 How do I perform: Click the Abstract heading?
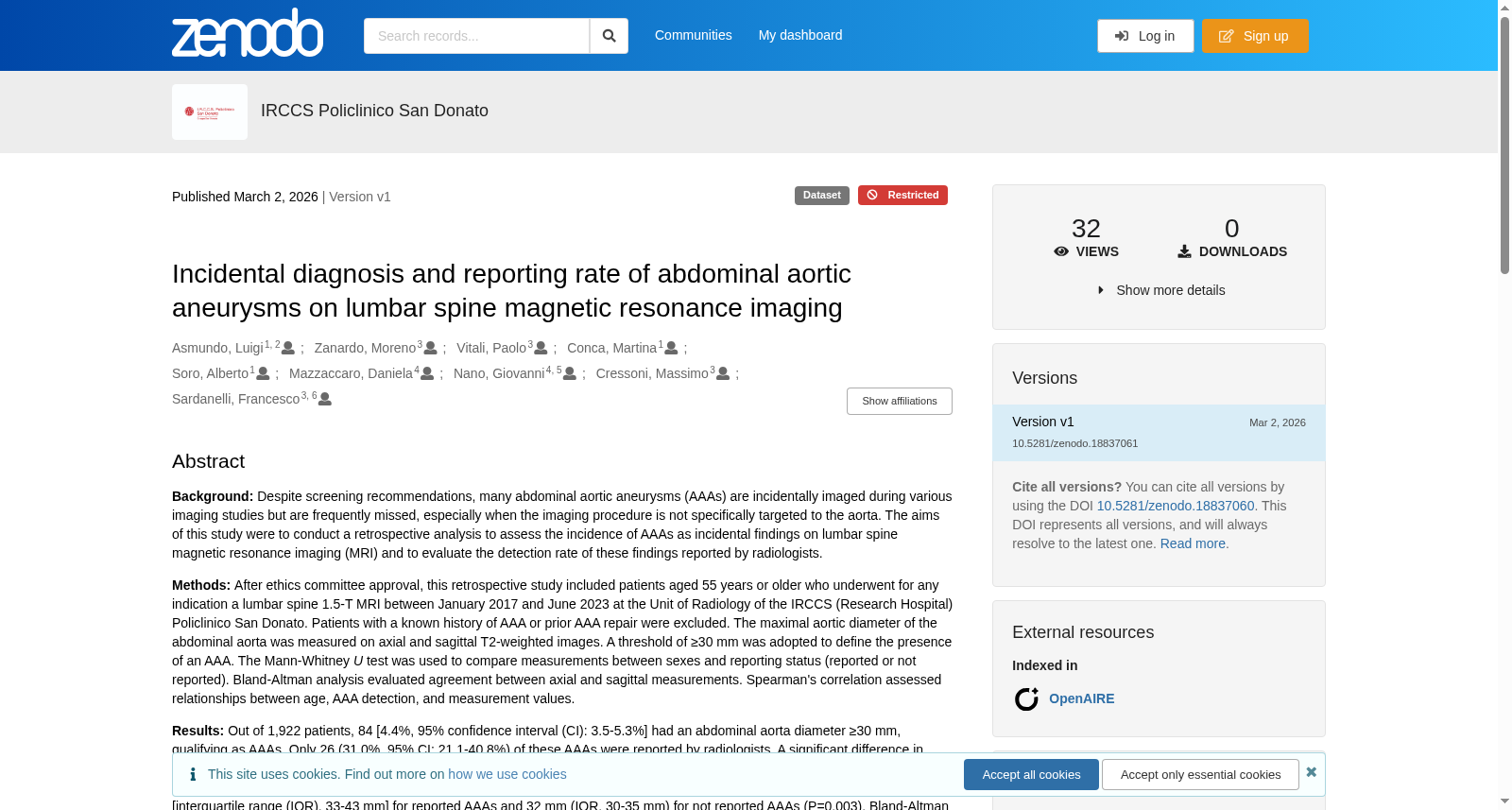coord(208,461)
